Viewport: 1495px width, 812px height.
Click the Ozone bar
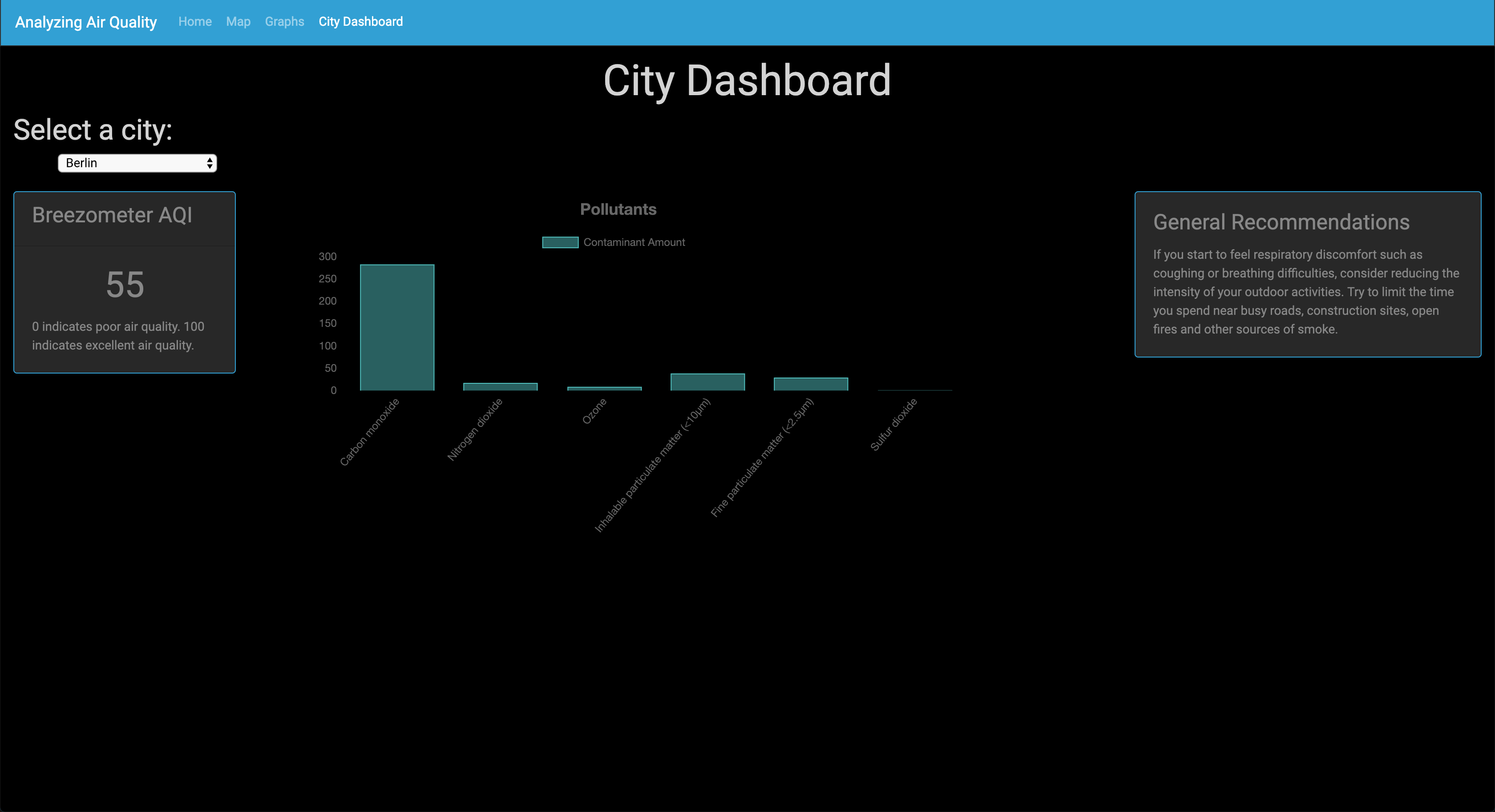point(604,389)
